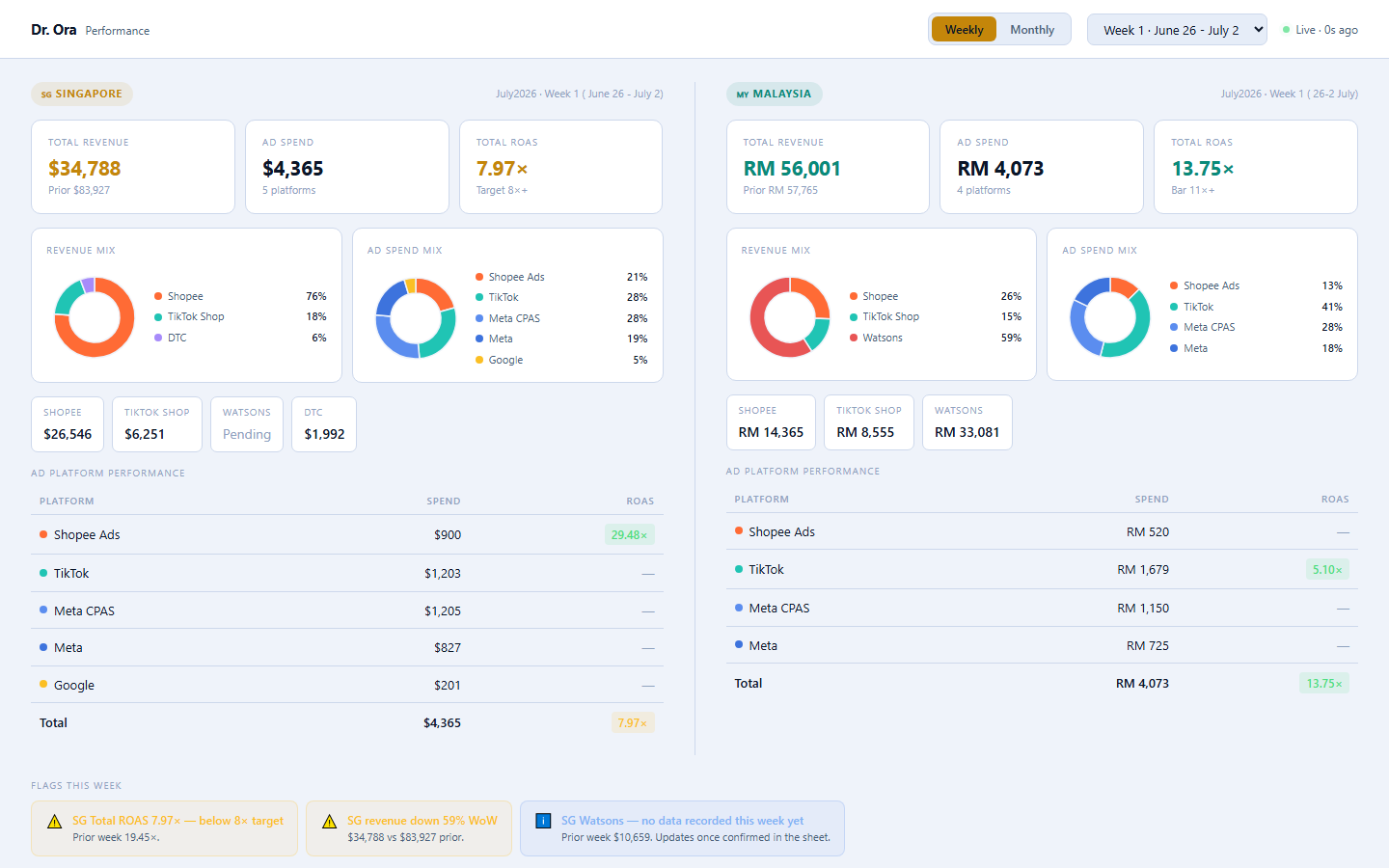Click the purple DTC legend swatch

coord(158,338)
